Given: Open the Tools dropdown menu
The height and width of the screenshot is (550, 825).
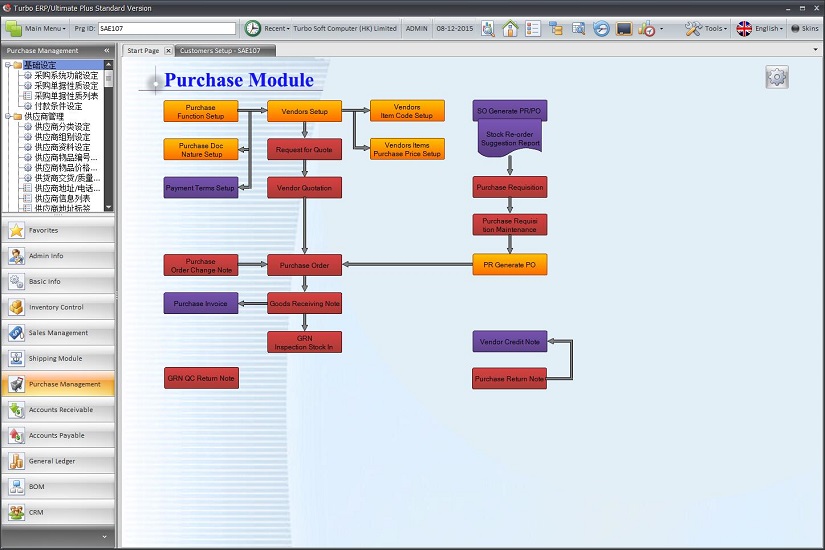Looking at the screenshot, I should click(706, 28).
